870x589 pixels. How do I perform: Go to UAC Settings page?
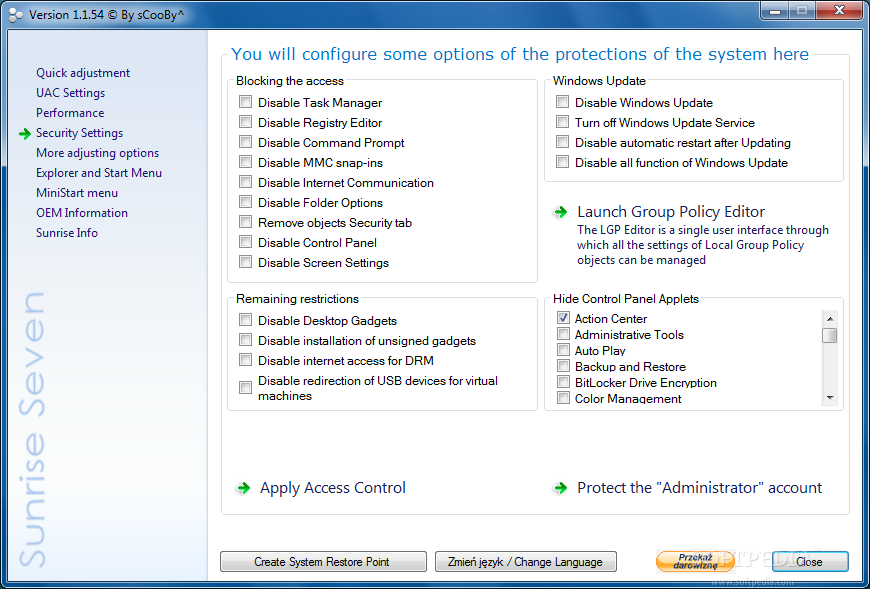coord(70,93)
